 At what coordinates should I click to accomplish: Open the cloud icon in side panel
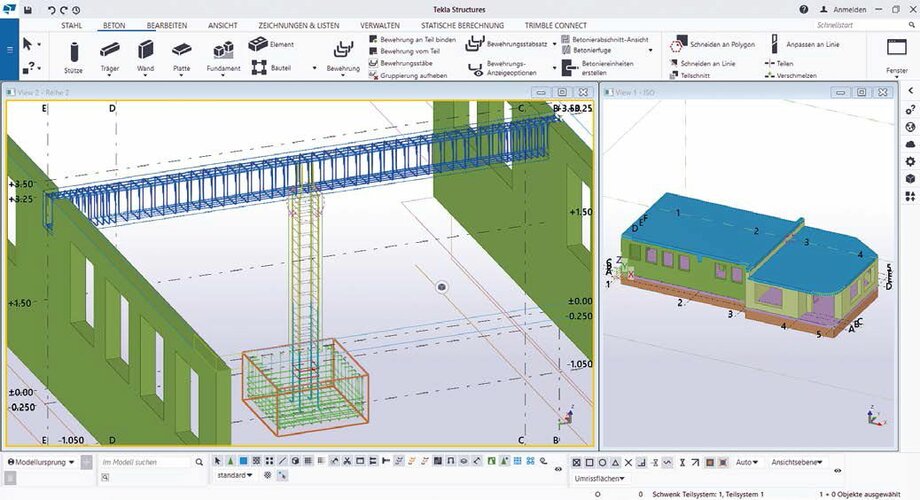pyautogui.click(x=910, y=144)
